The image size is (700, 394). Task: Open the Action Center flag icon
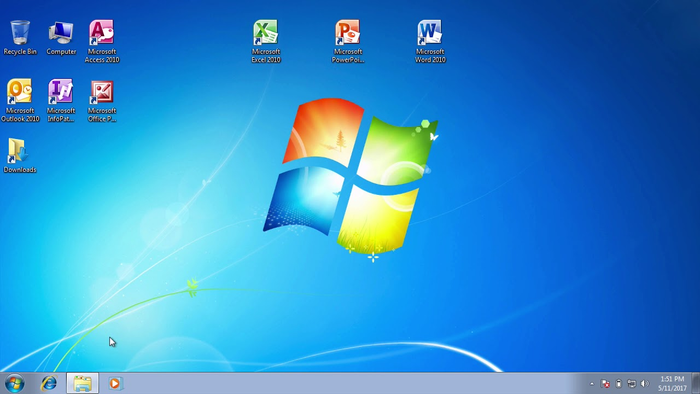coord(605,384)
